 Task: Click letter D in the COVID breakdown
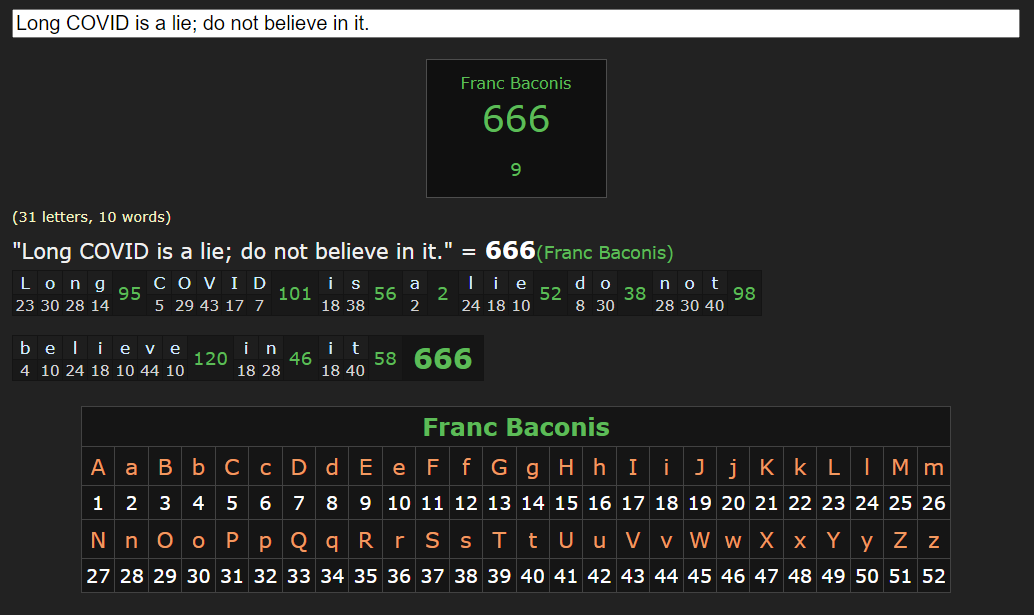[x=259, y=283]
